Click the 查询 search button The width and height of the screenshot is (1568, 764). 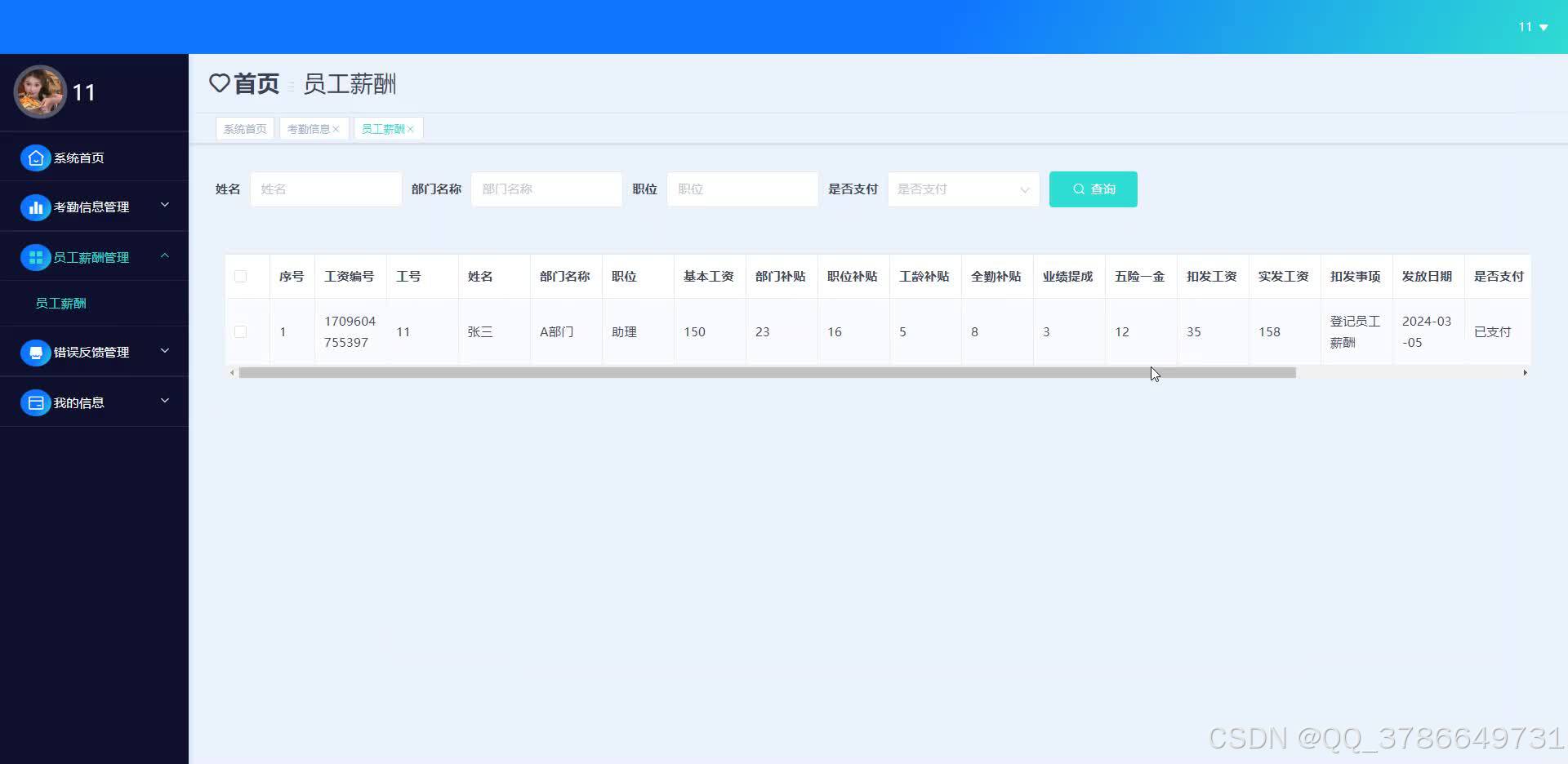1093,189
